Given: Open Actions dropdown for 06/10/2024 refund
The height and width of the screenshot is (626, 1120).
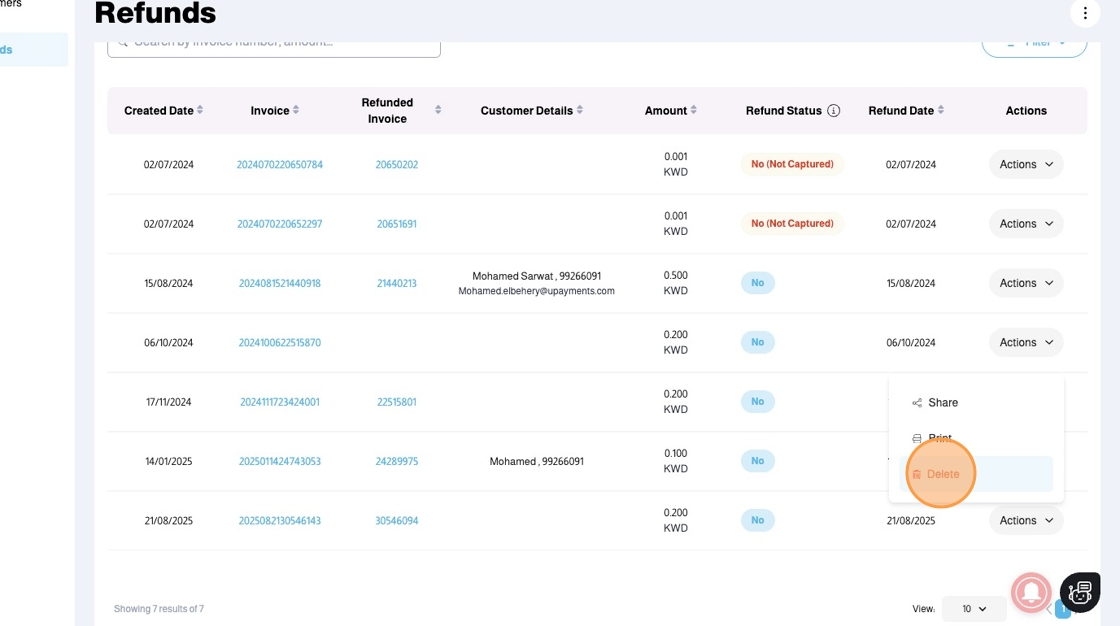Looking at the screenshot, I should pos(1026,342).
